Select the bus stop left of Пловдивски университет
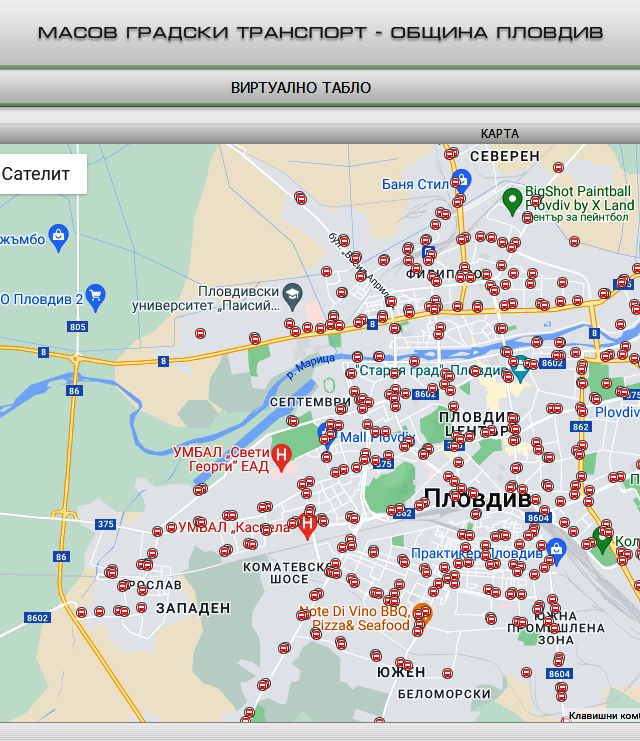Screen dimensions: 640x741 click(200, 334)
